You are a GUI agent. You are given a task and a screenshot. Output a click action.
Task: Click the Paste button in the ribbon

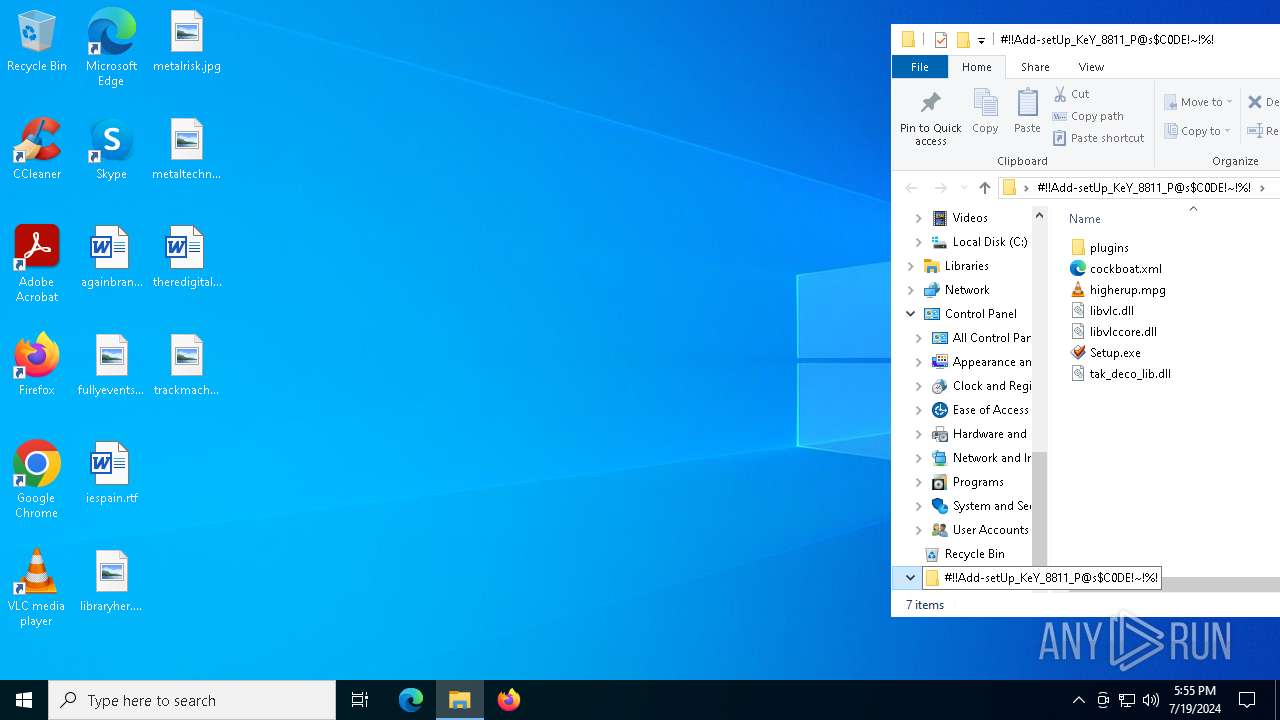pos(1027,111)
